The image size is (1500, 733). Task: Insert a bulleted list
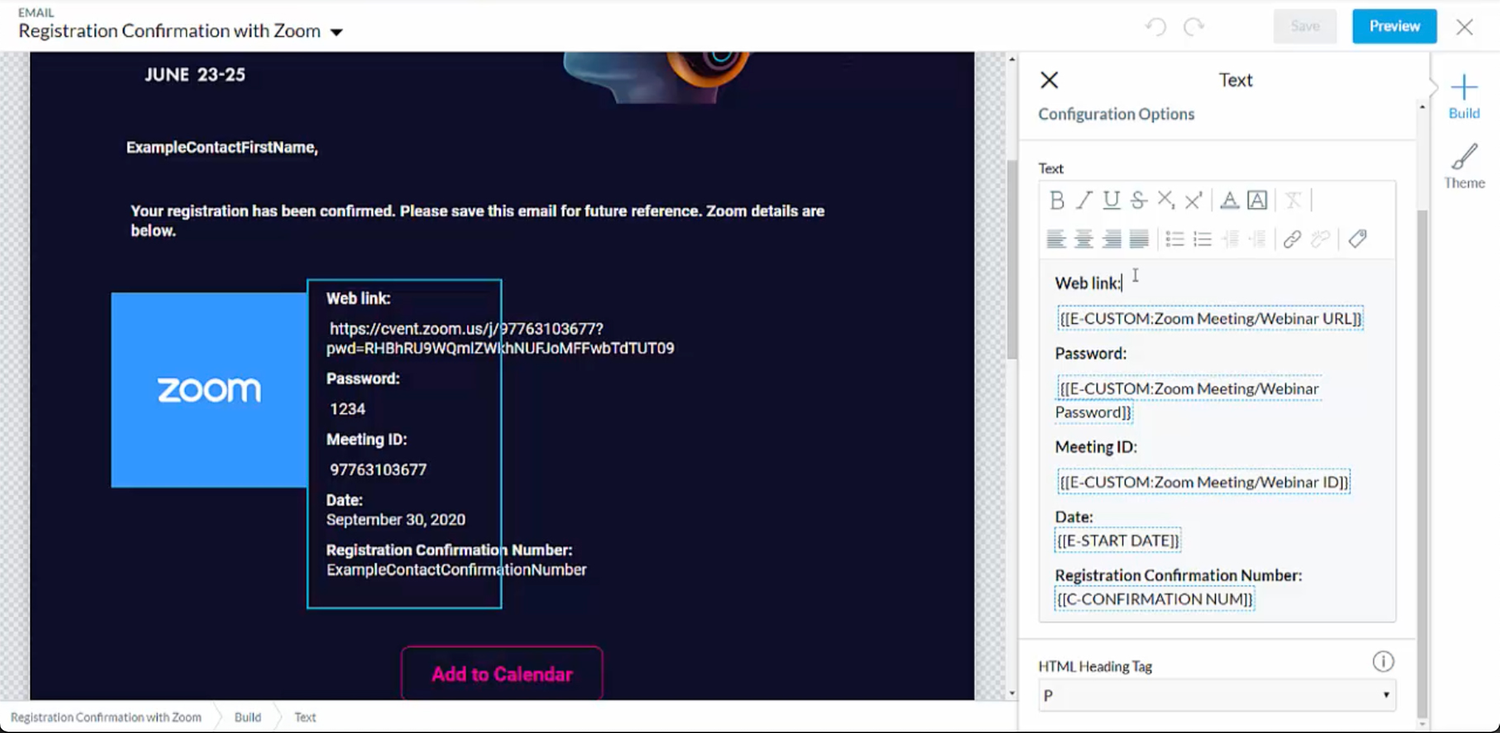click(1175, 239)
